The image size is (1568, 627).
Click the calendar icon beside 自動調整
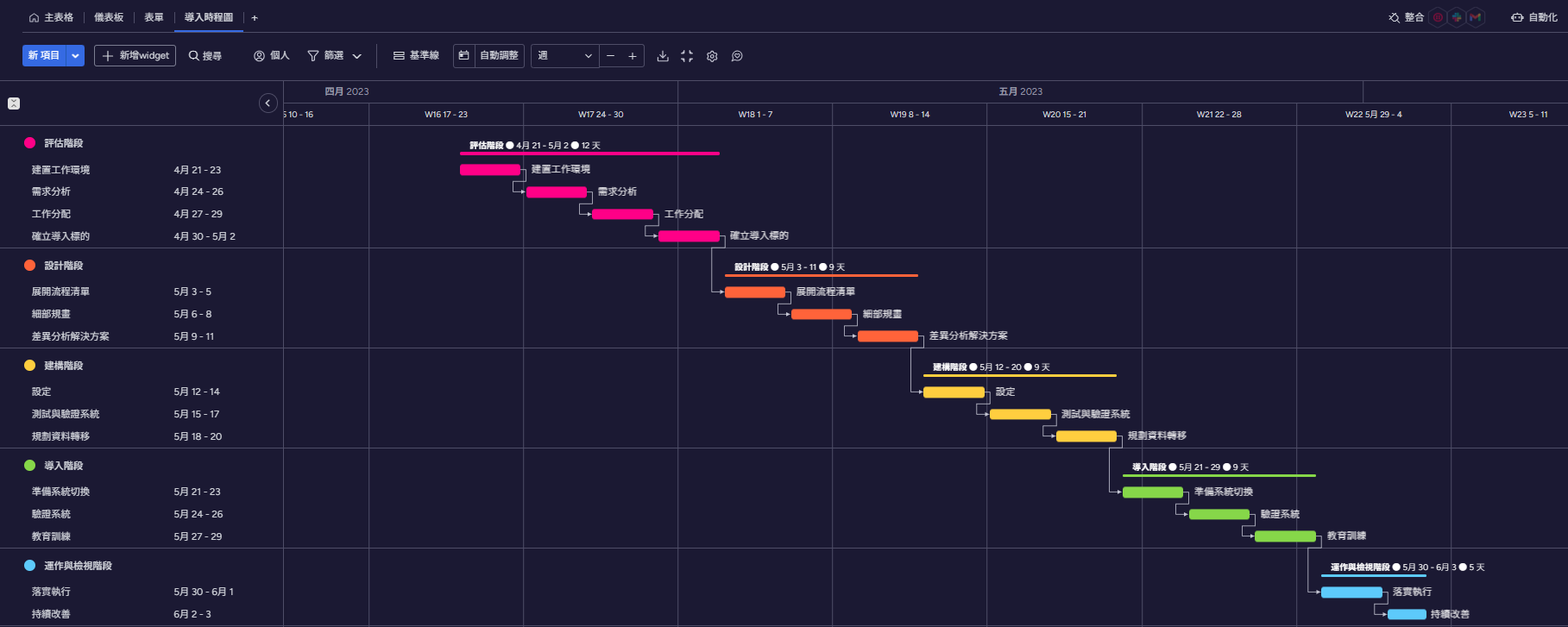pyautogui.click(x=464, y=55)
